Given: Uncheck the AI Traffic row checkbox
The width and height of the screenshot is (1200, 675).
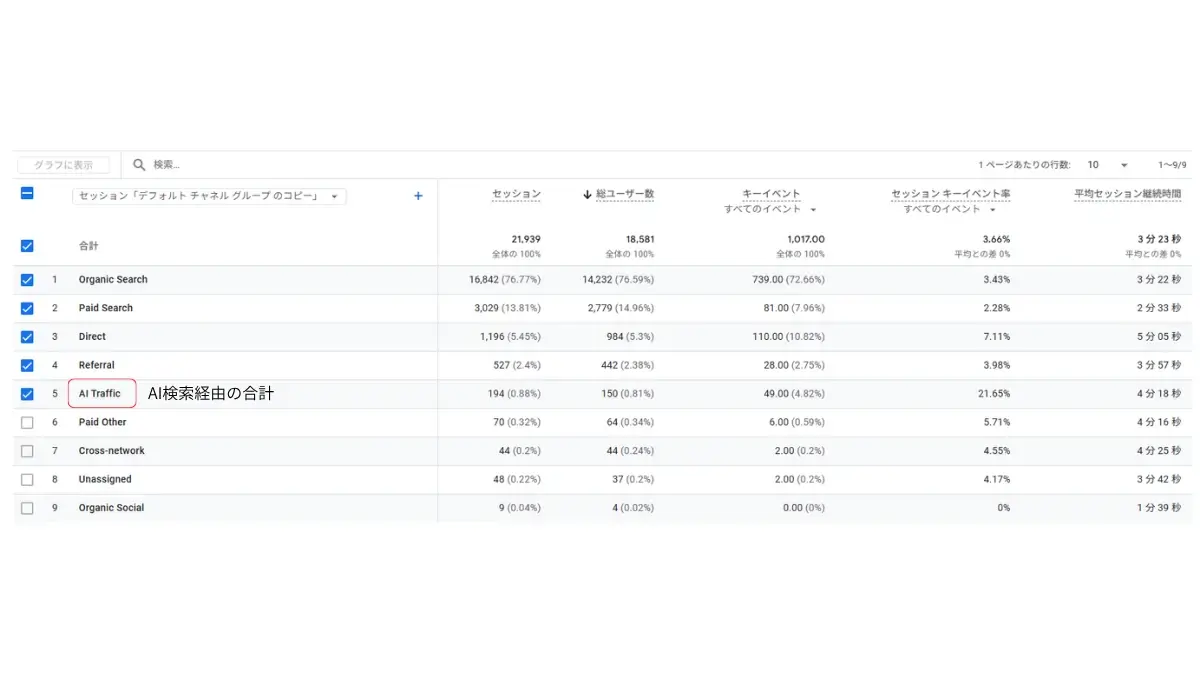Looking at the screenshot, I should point(27,394).
